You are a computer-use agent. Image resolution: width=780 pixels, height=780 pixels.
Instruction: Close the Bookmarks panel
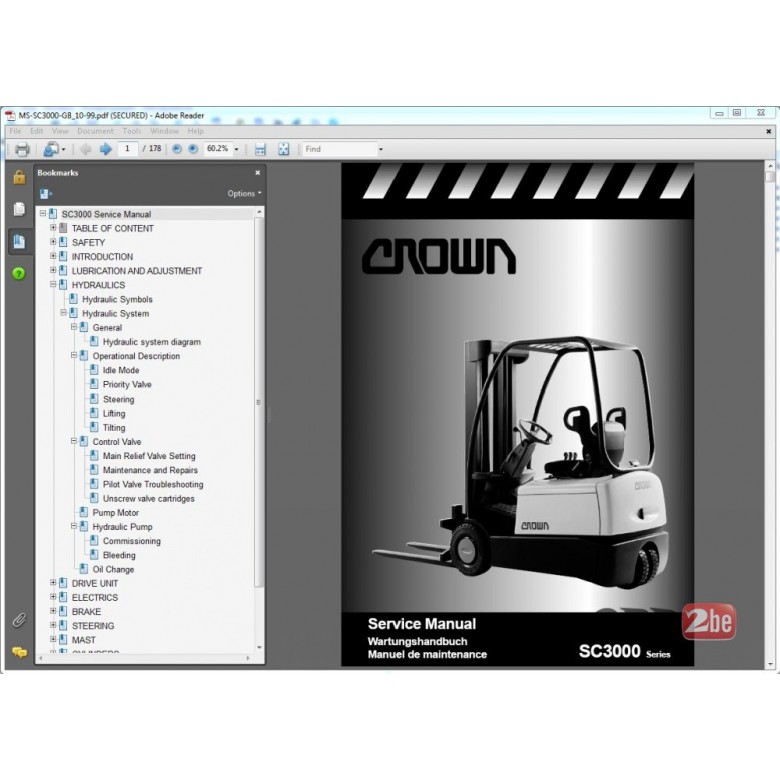click(x=258, y=173)
